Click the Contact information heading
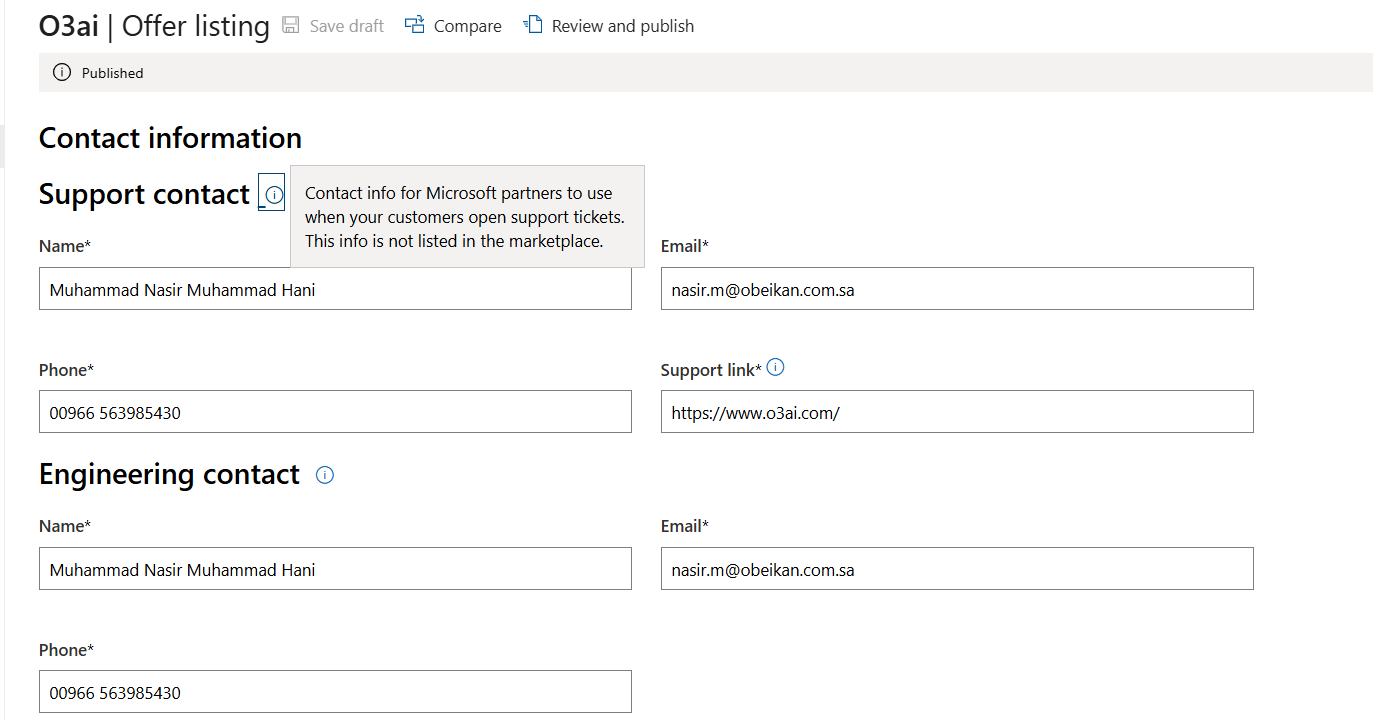This screenshot has width=1373, height=720. tap(170, 138)
